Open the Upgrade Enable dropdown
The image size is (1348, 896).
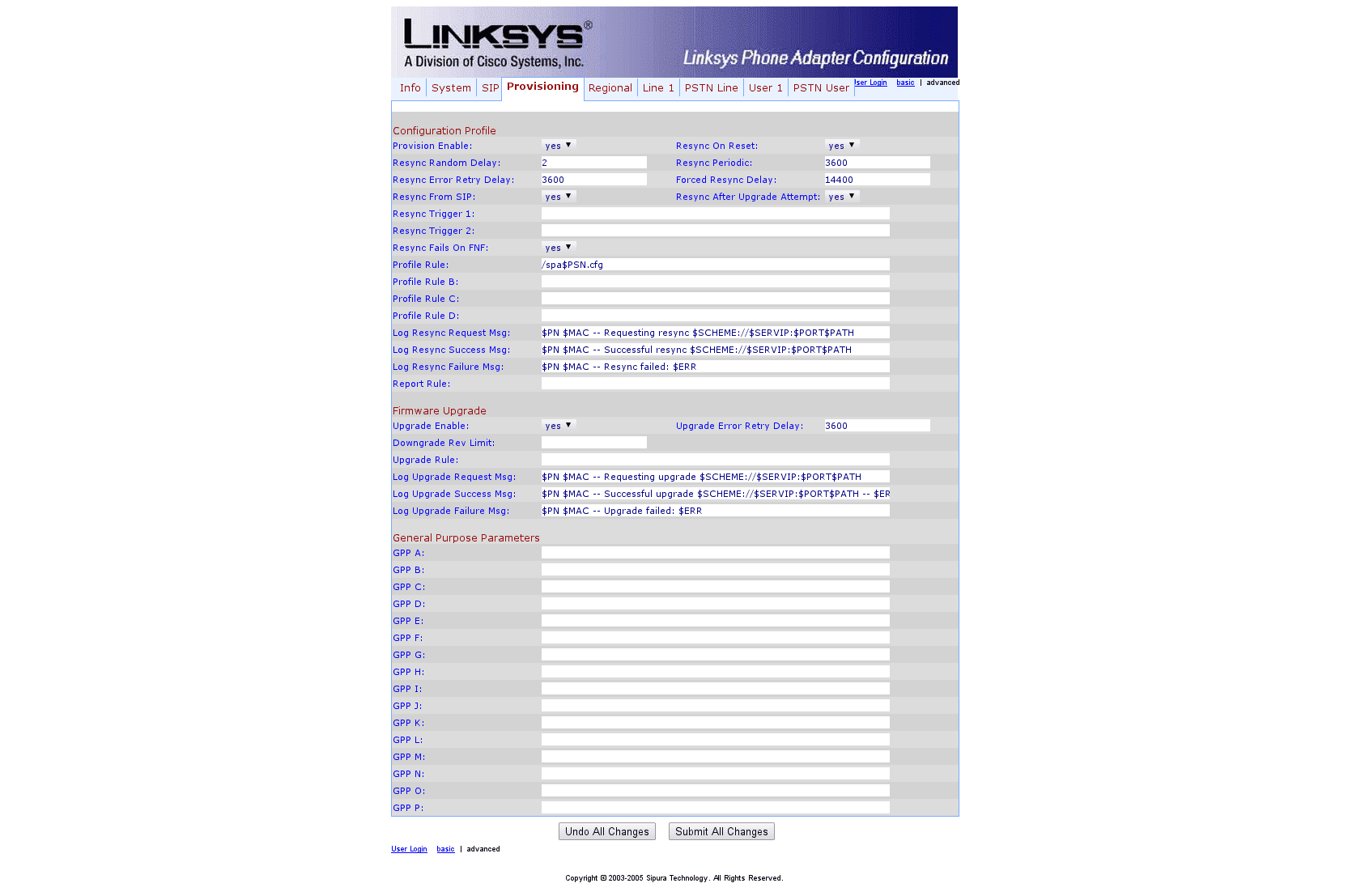click(559, 426)
